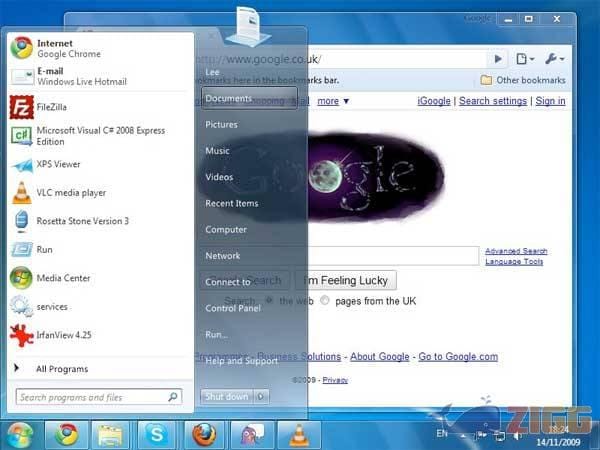The width and height of the screenshot is (600, 450).
Task: Open Windows Live Hotmail E-mail entry
Action: pyautogui.click(x=99, y=77)
